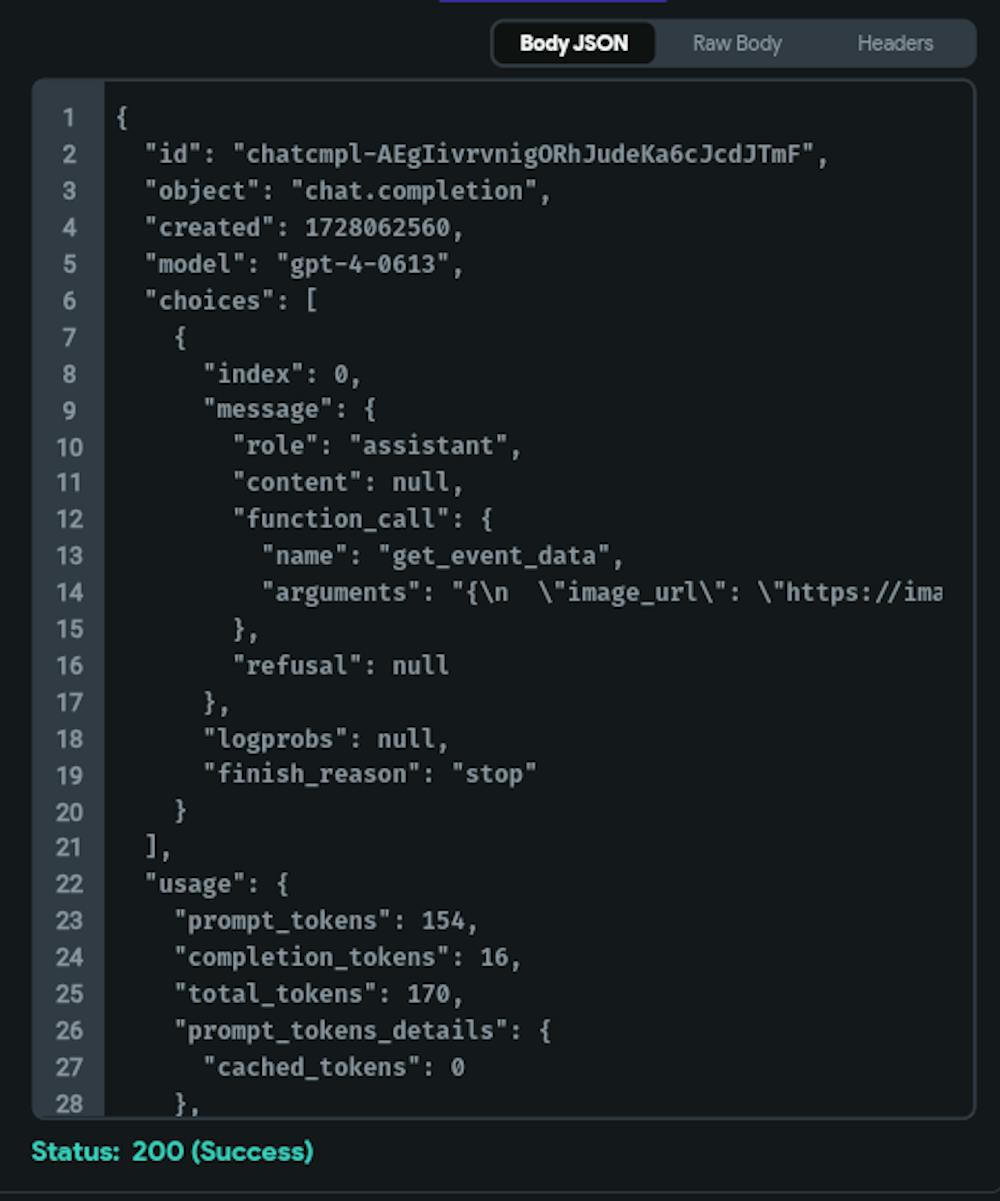Select the Body JSON tab
The image size is (1000, 1201).
pyautogui.click(x=573, y=43)
